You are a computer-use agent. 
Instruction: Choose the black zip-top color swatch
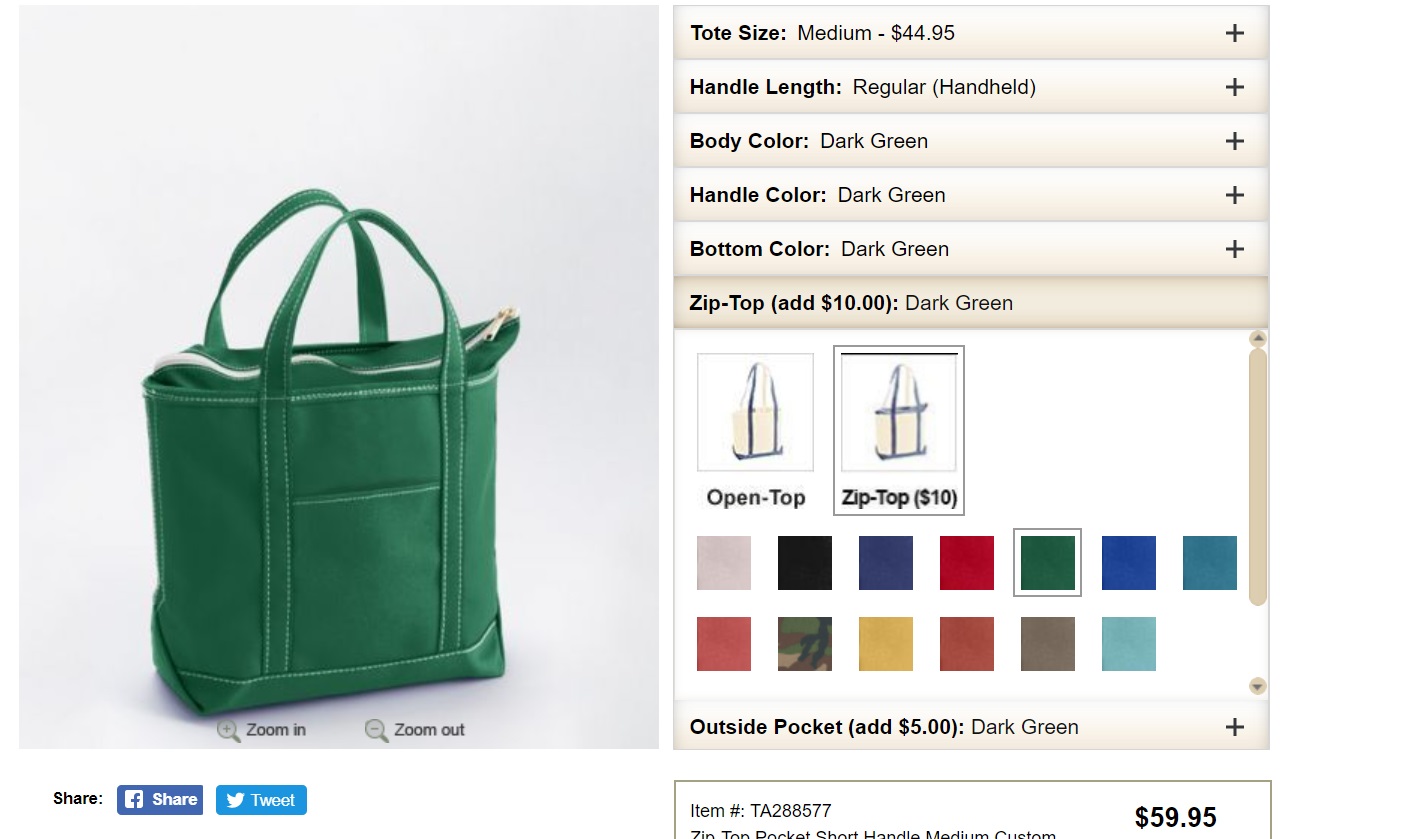tap(805, 563)
